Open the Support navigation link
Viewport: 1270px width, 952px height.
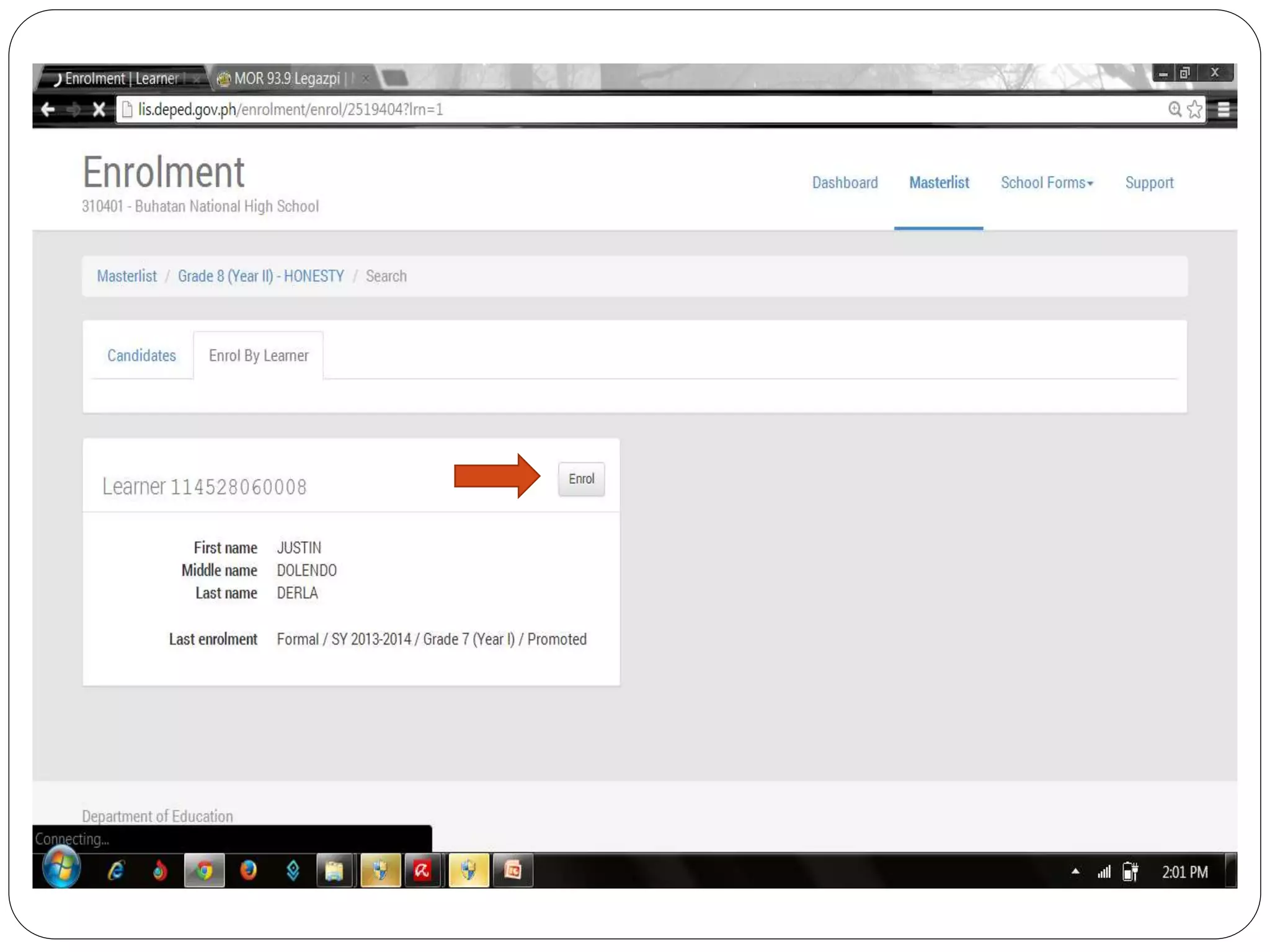1149,183
